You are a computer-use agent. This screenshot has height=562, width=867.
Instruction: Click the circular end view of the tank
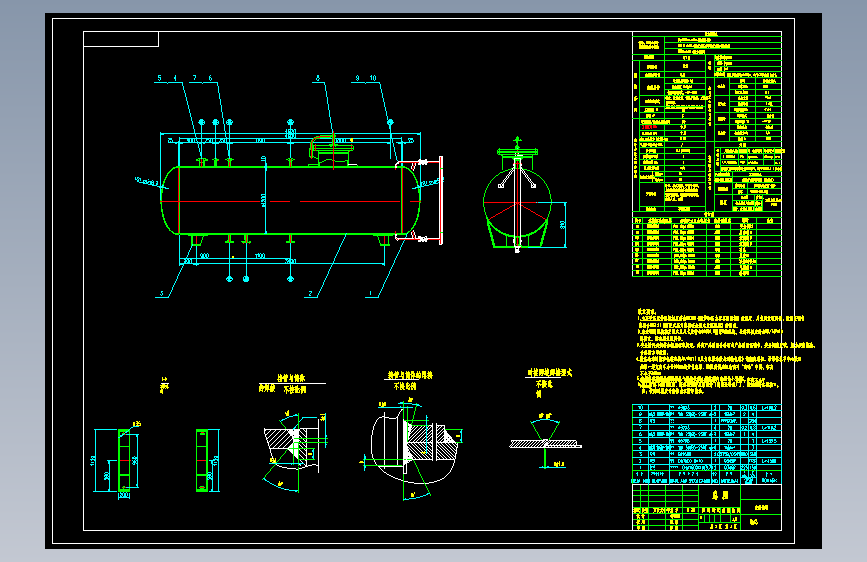pos(518,202)
